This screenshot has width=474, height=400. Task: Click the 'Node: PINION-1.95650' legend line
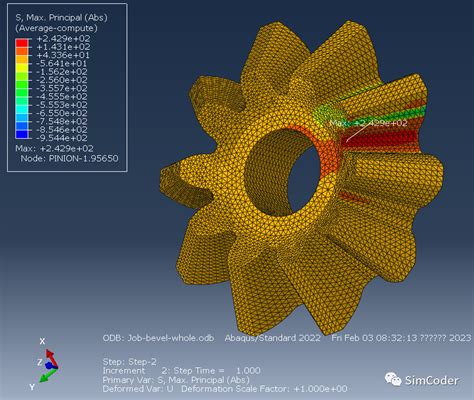tap(69, 159)
